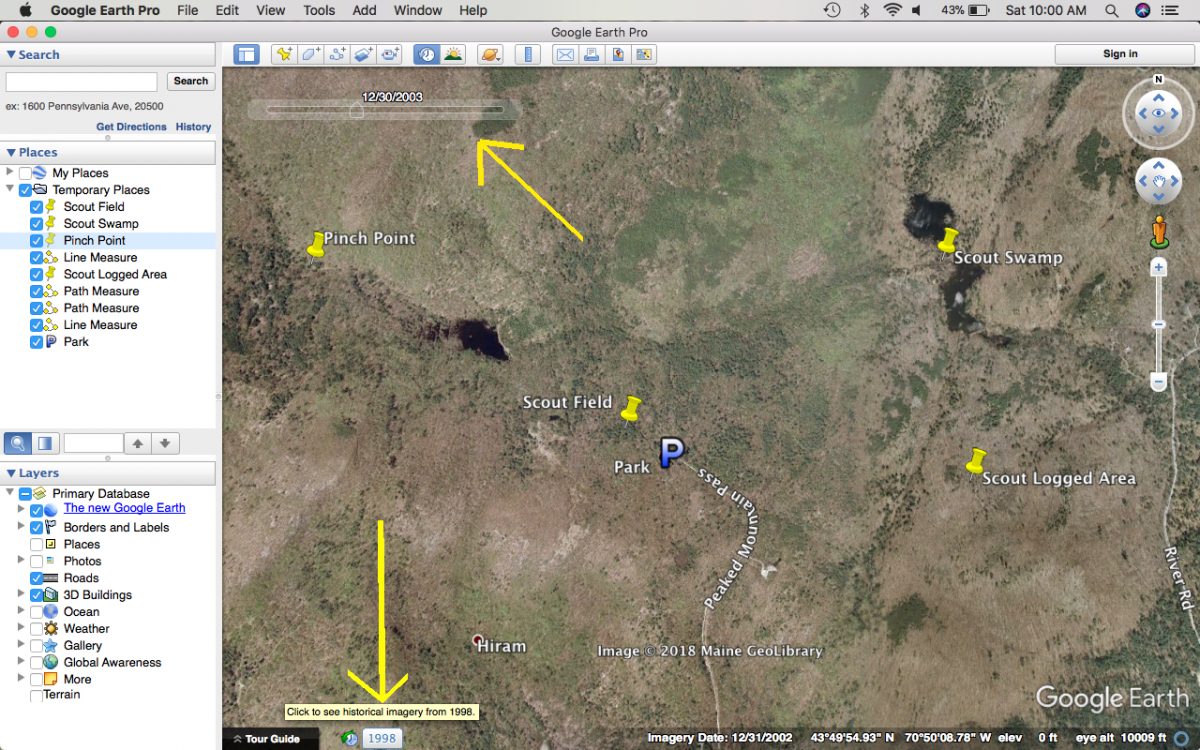Expand the My Places folder
Image resolution: width=1200 pixels, height=750 pixels.
pos(10,173)
